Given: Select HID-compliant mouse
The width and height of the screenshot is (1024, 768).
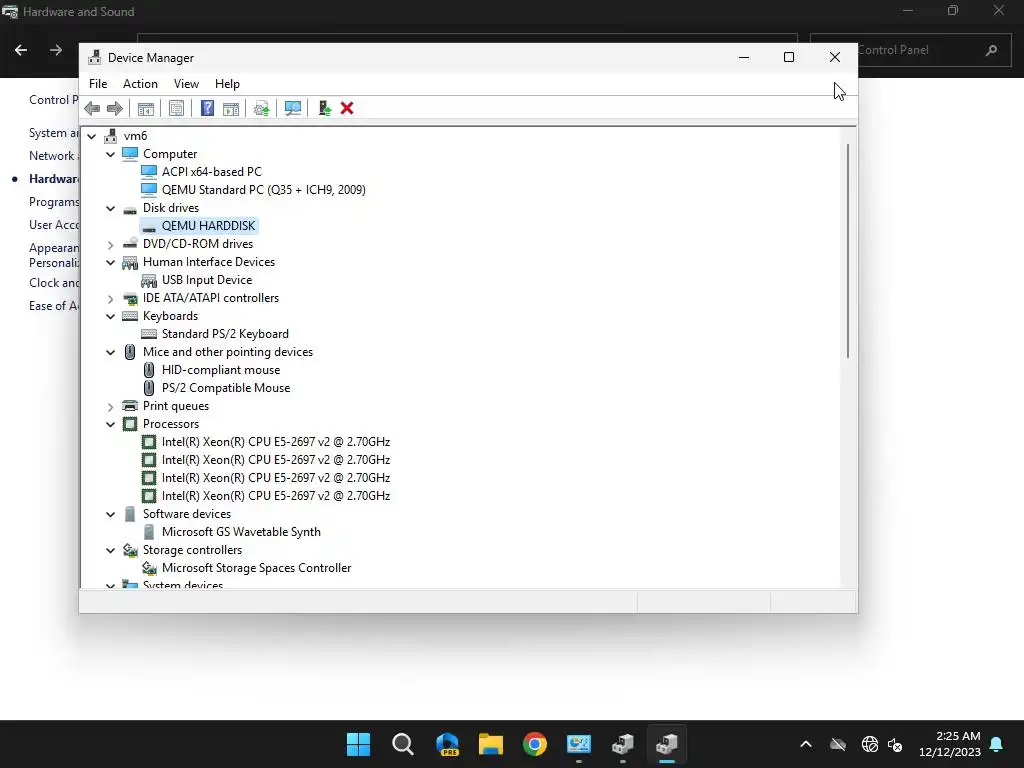Looking at the screenshot, I should (221, 370).
